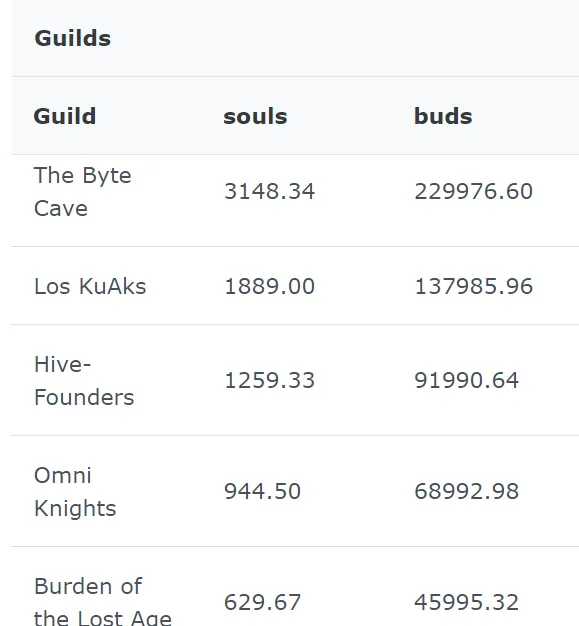This screenshot has width=579, height=626.
Task: Select the Hive-Founders guild name
Action: 84,380
